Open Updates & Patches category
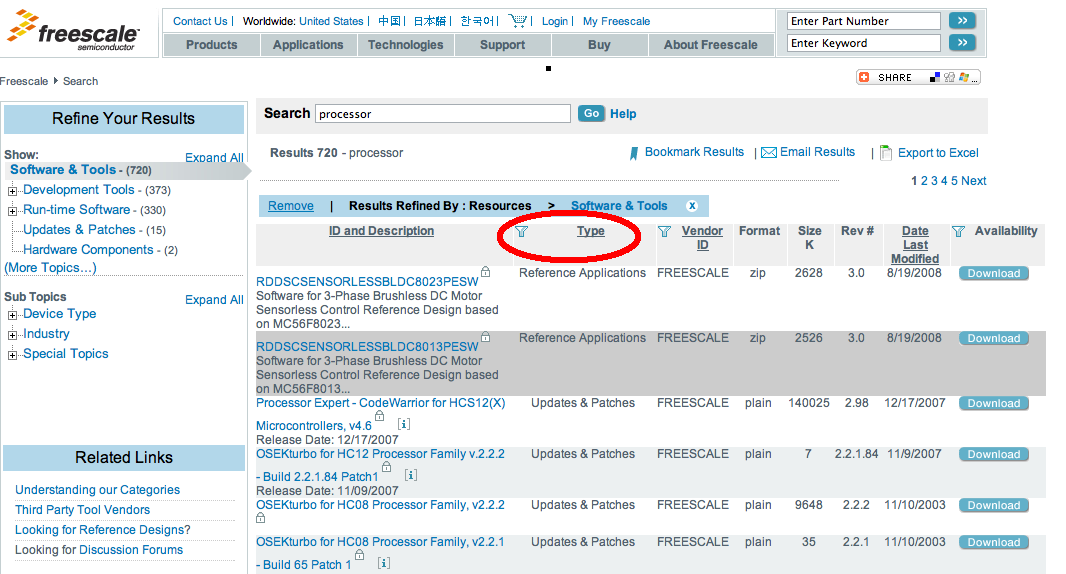Image resolution: width=1066 pixels, height=574 pixels. [80, 230]
